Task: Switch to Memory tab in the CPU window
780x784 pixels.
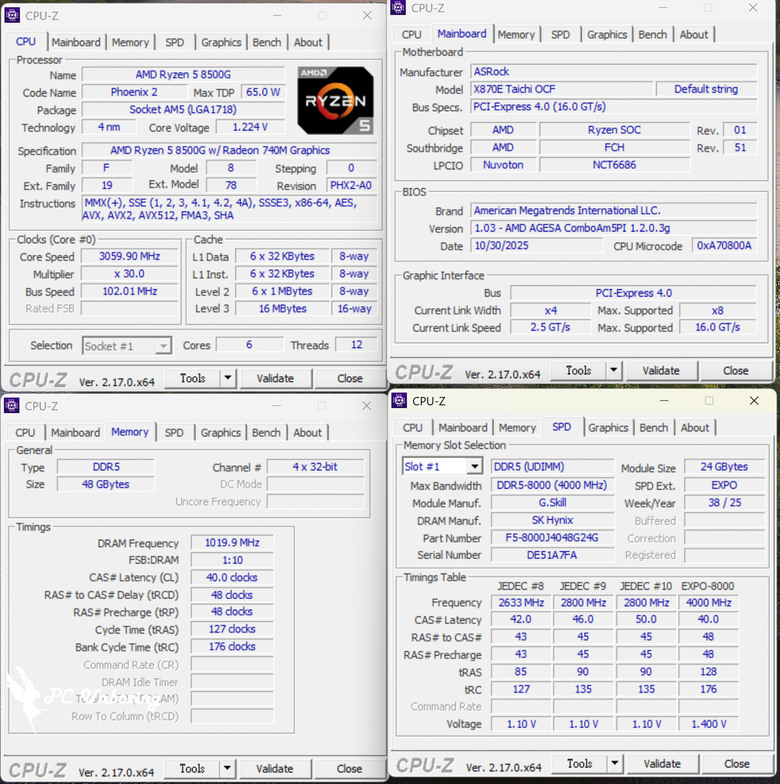Action: click(130, 42)
